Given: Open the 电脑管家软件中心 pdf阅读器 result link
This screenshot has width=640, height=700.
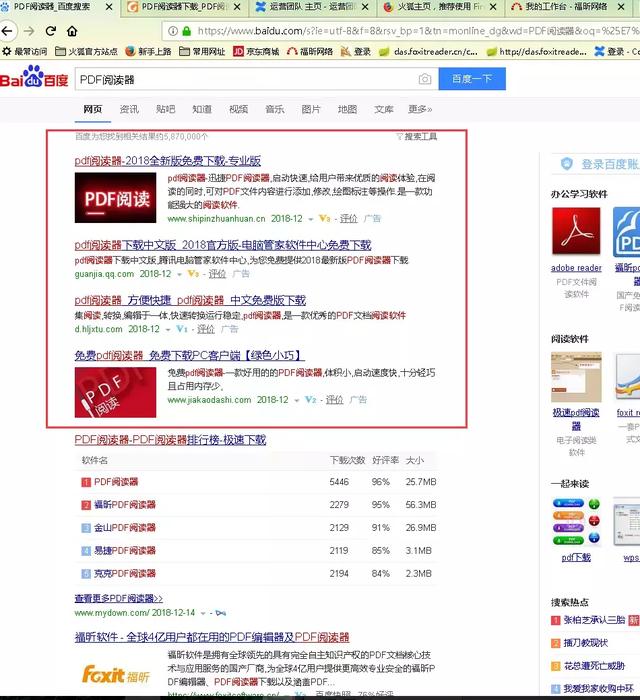Looking at the screenshot, I should pyautogui.click(x=223, y=245).
